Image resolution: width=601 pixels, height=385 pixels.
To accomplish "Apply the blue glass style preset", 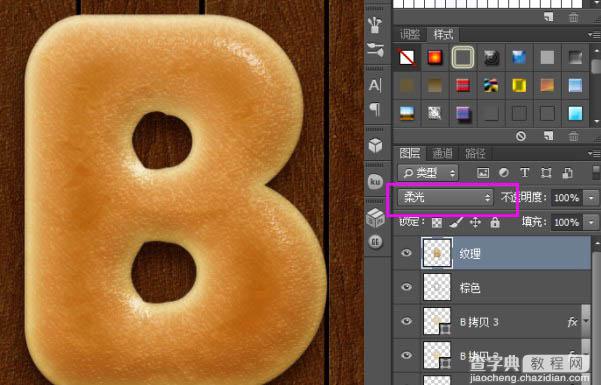I will click(x=519, y=58).
